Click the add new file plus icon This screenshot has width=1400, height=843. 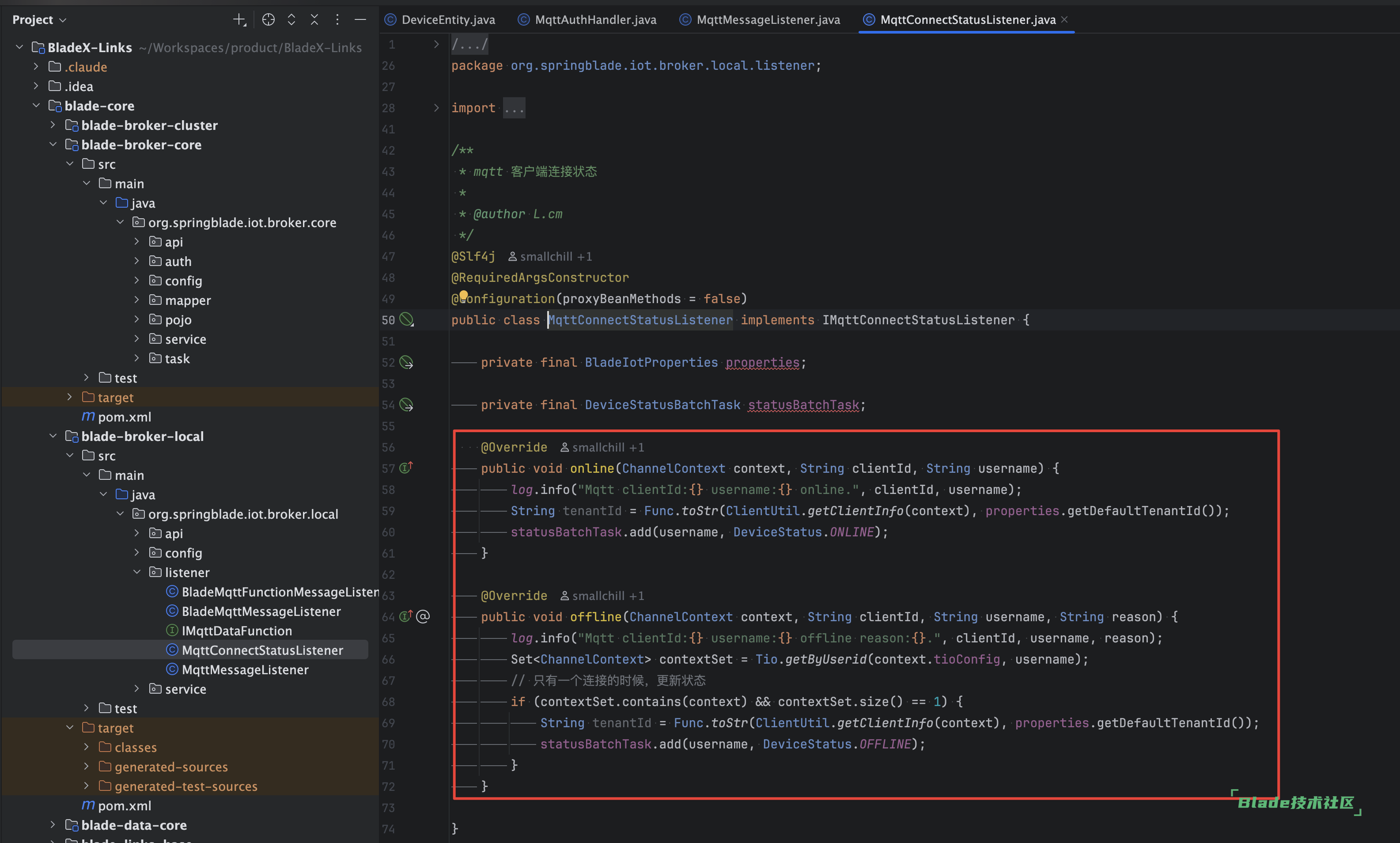239,20
